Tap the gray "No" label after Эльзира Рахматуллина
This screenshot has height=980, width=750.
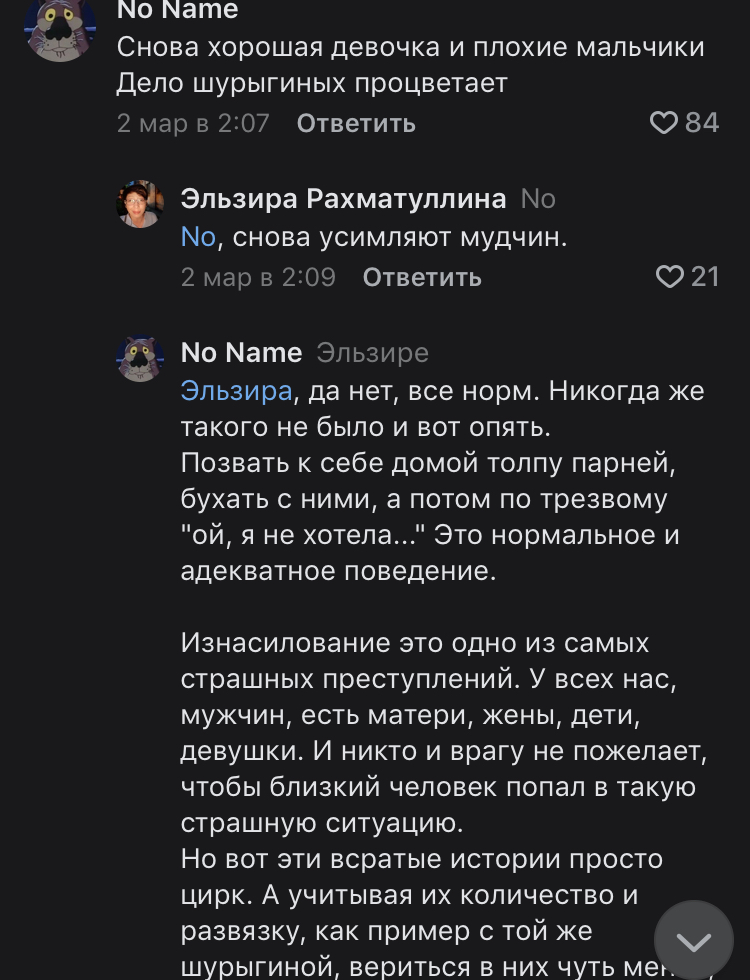538,199
